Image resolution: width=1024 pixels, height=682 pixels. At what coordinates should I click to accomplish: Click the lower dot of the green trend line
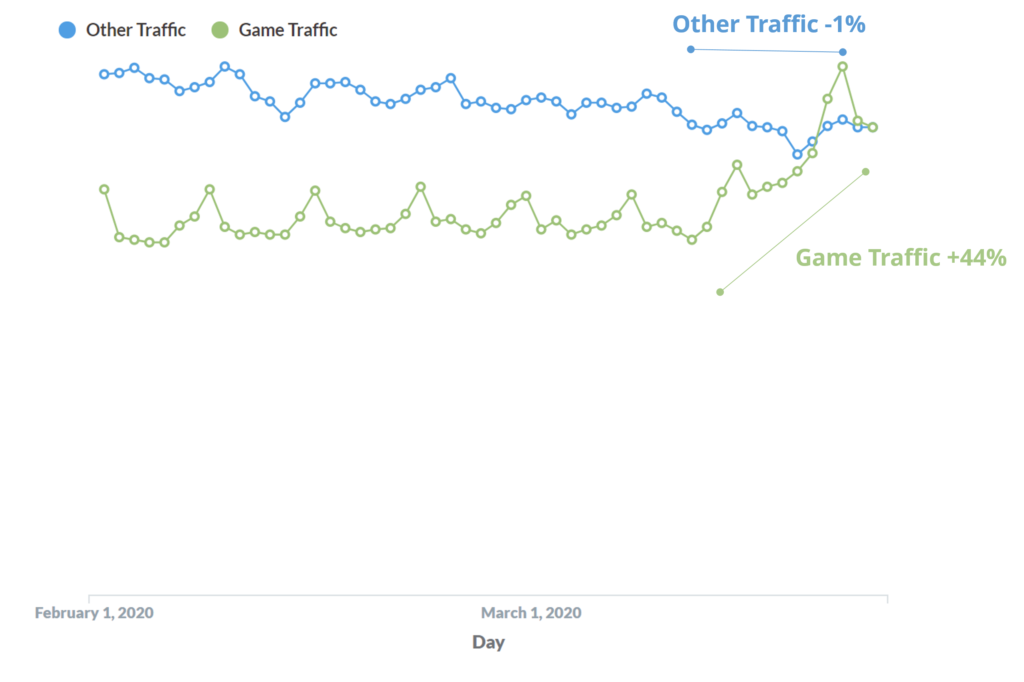pos(720,292)
